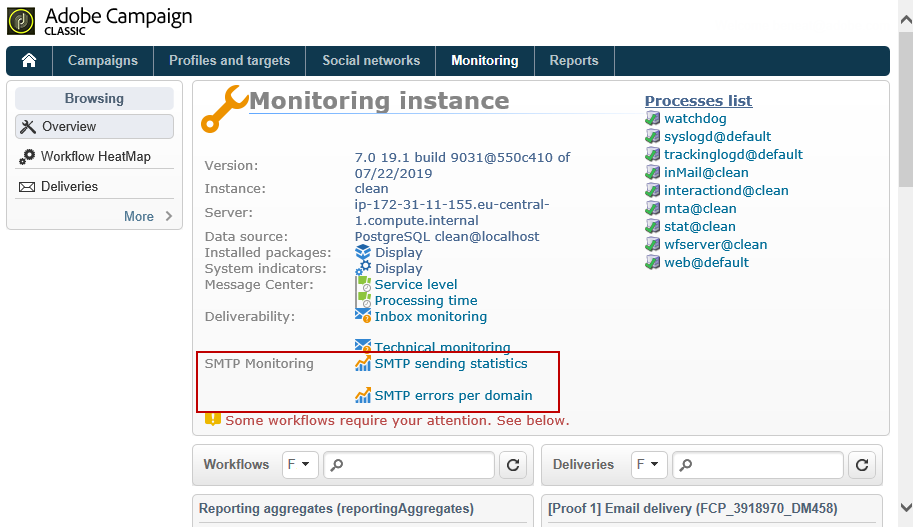This screenshot has height=527, width=913.
Task: Click wfserver@clean process status icon
Action: click(652, 245)
